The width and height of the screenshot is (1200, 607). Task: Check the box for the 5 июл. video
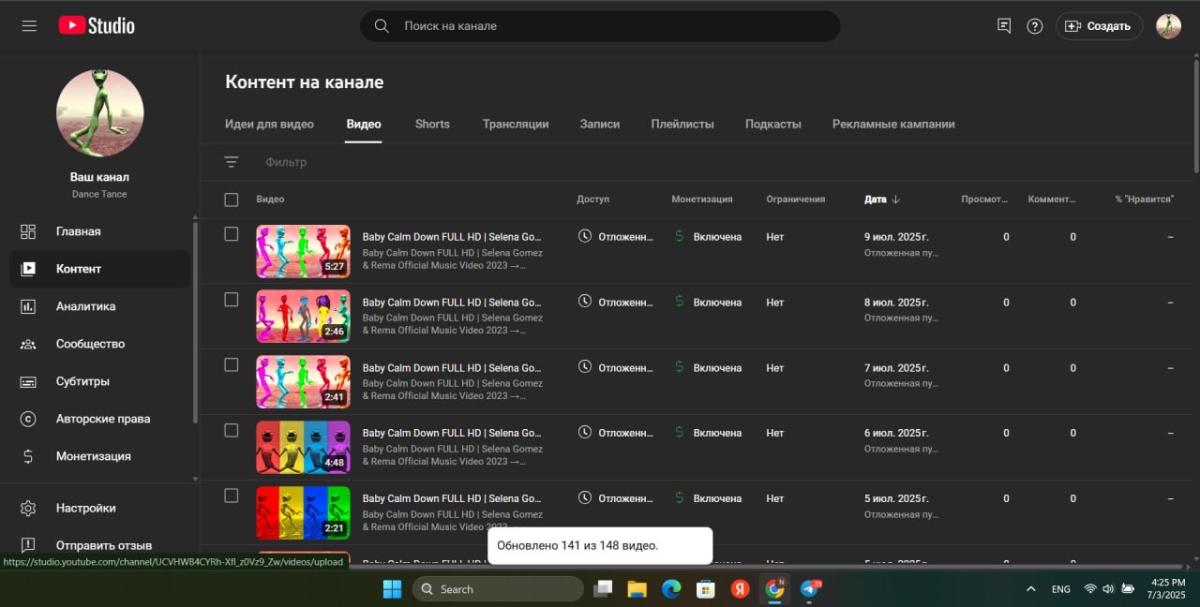click(x=231, y=496)
